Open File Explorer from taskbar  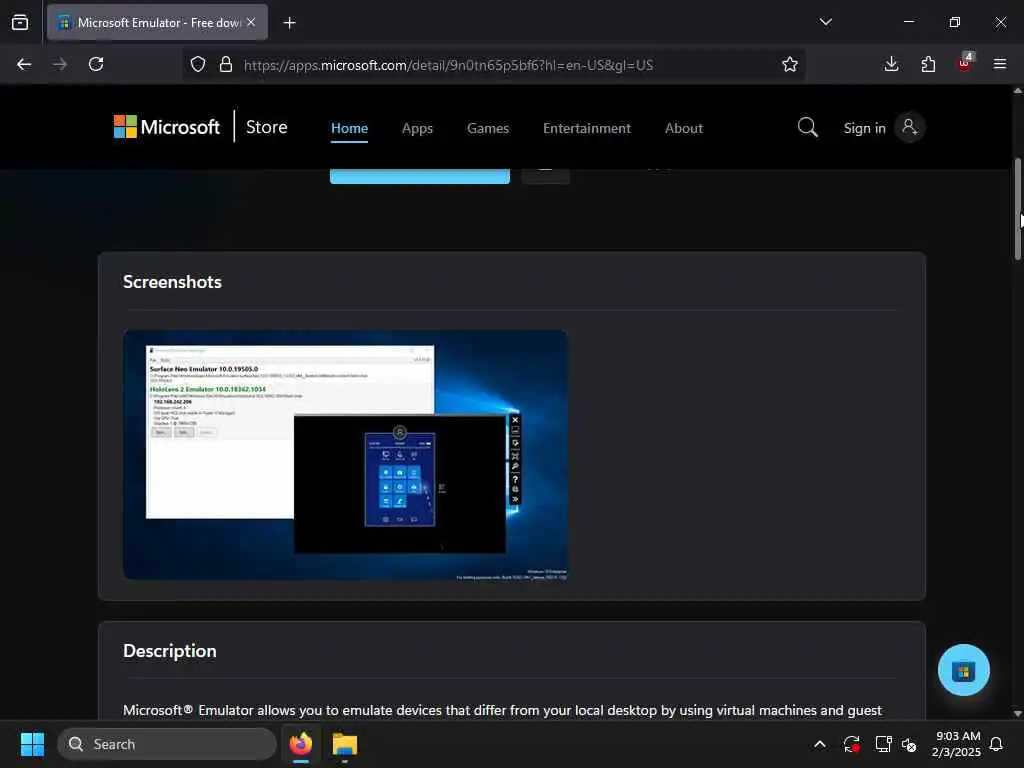pyautogui.click(x=344, y=744)
